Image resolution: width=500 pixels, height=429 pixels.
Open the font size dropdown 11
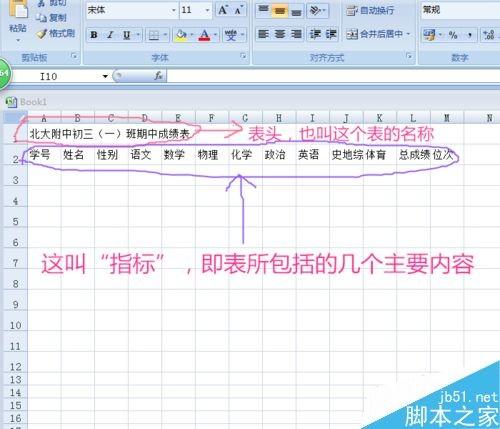(x=207, y=10)
